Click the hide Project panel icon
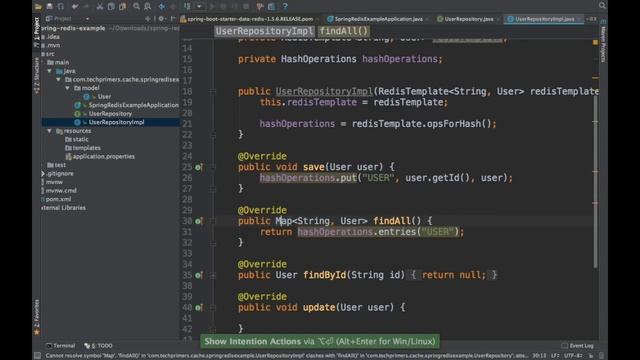 173,19
